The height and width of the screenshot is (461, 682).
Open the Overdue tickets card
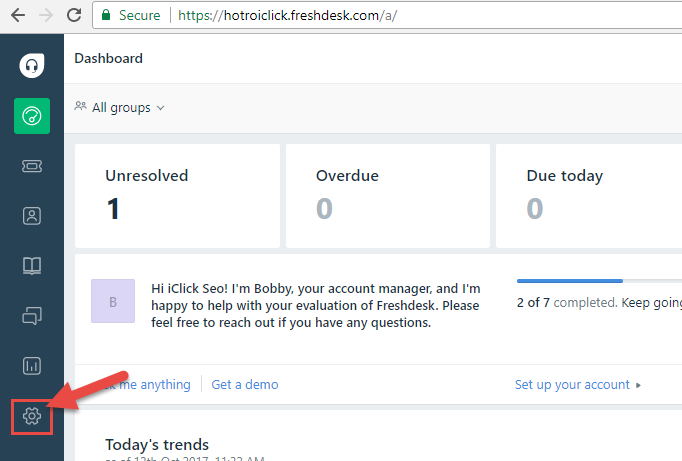(x=388, y=196)
